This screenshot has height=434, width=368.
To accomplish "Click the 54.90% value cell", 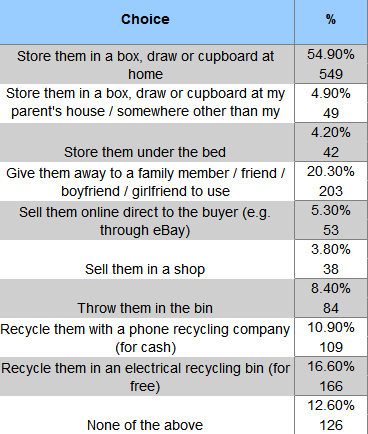I will tap(331, 64).
